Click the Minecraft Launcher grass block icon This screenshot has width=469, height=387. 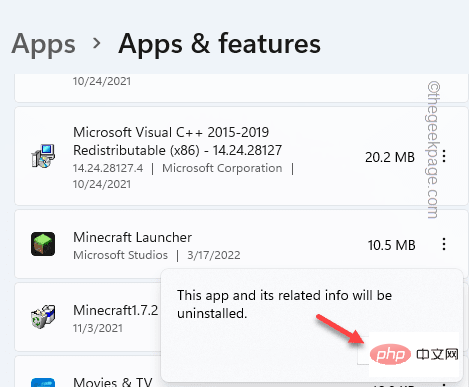point(43,244)
